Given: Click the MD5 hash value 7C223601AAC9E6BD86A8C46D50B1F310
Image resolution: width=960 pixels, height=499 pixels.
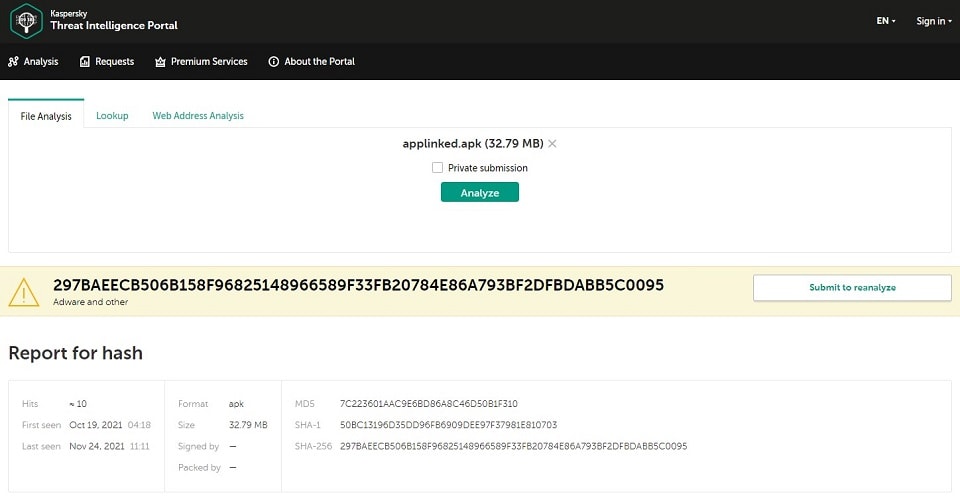Looking at the screenshot, I should point(429,404).
